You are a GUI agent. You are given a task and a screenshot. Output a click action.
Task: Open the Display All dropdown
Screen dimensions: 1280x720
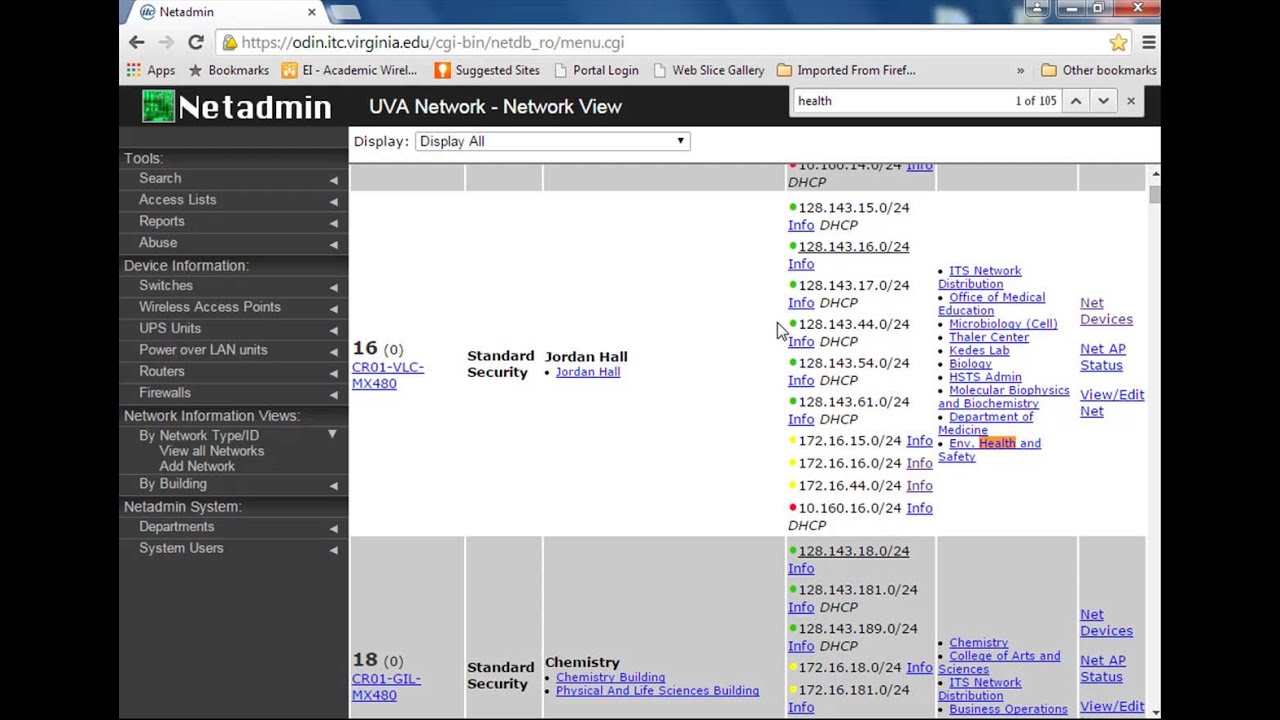pos(552,141)
